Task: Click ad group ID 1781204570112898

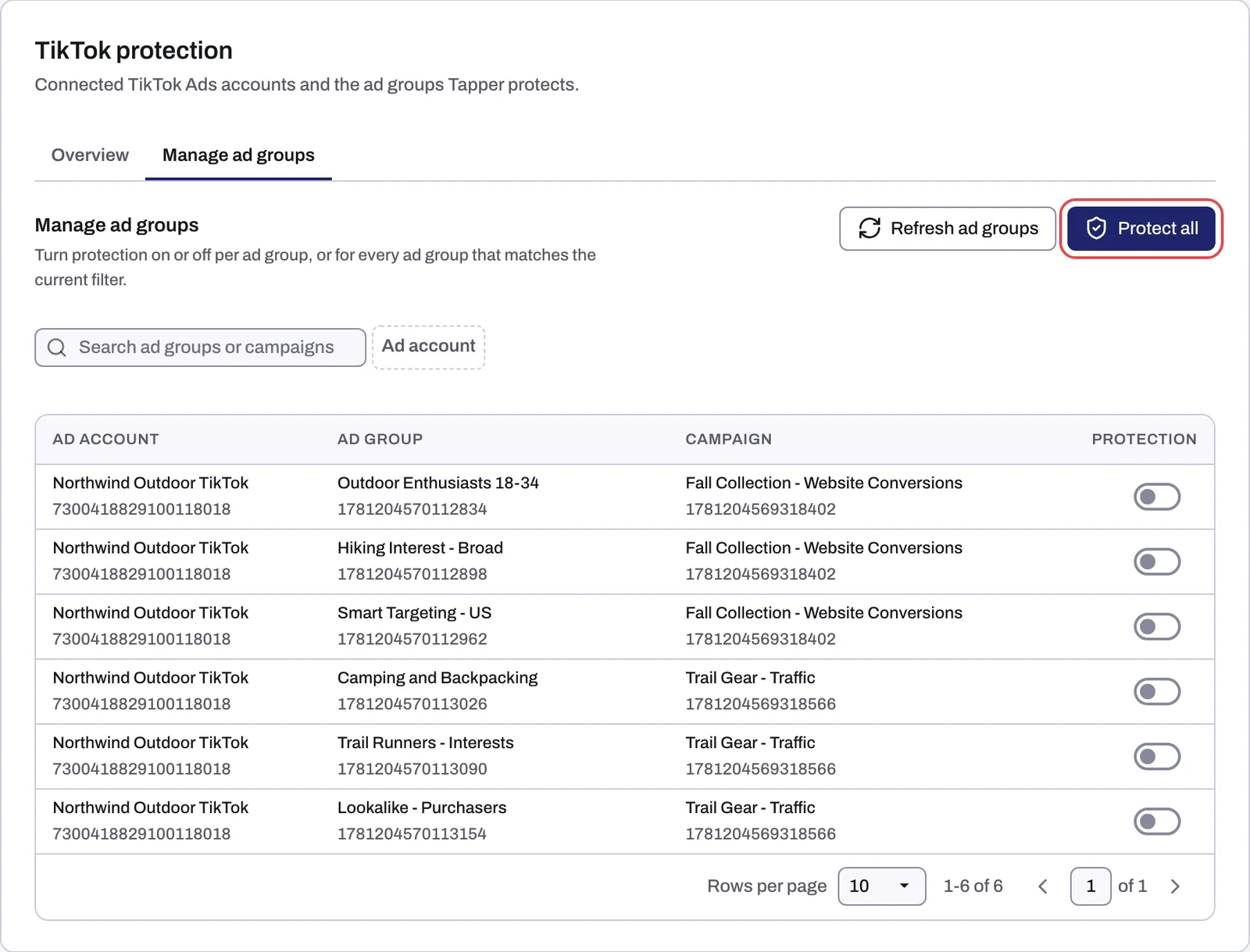Action: (x=412, y=574)
